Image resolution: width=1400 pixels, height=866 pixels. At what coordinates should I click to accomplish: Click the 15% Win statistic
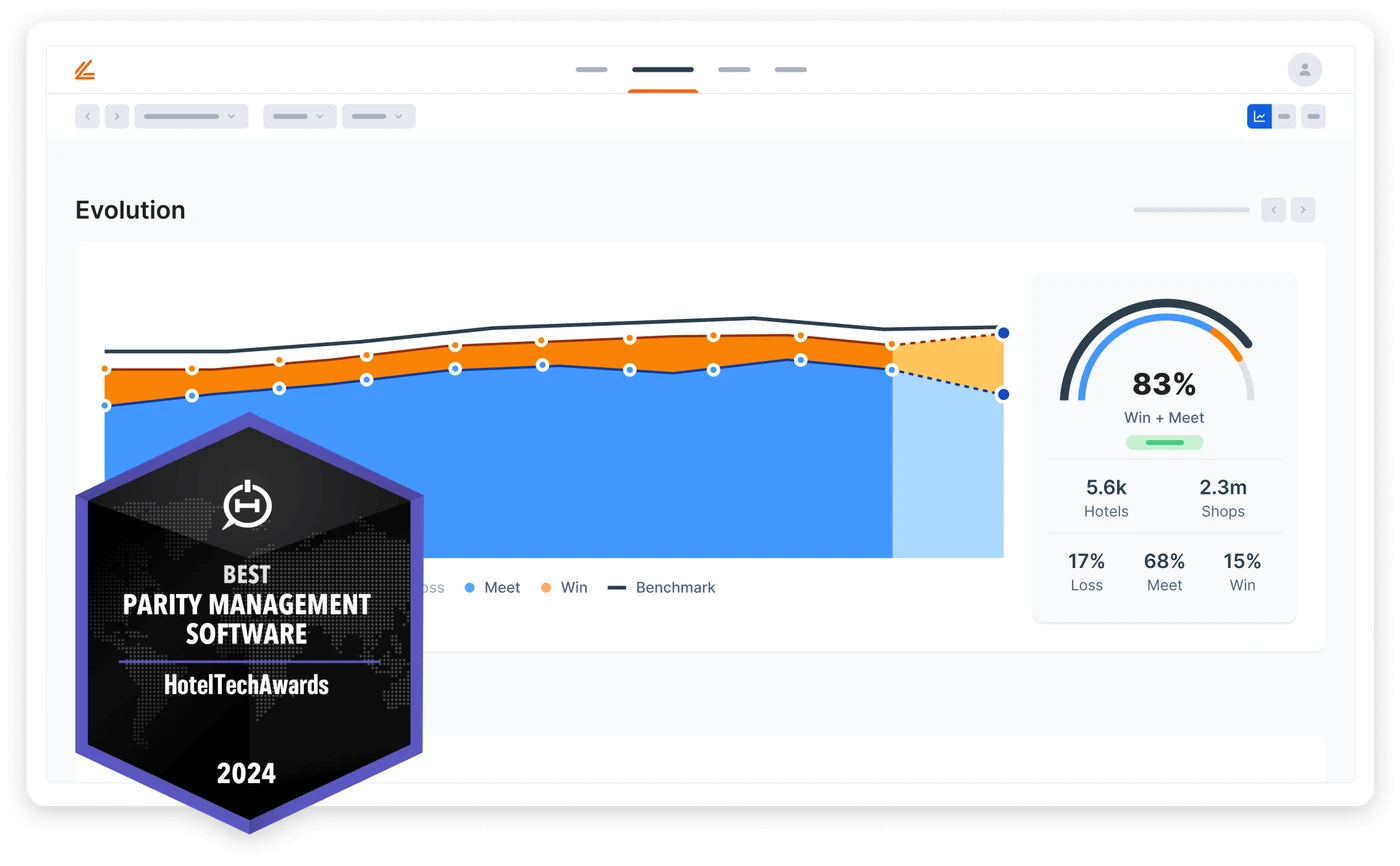(x=1242, y=572)
